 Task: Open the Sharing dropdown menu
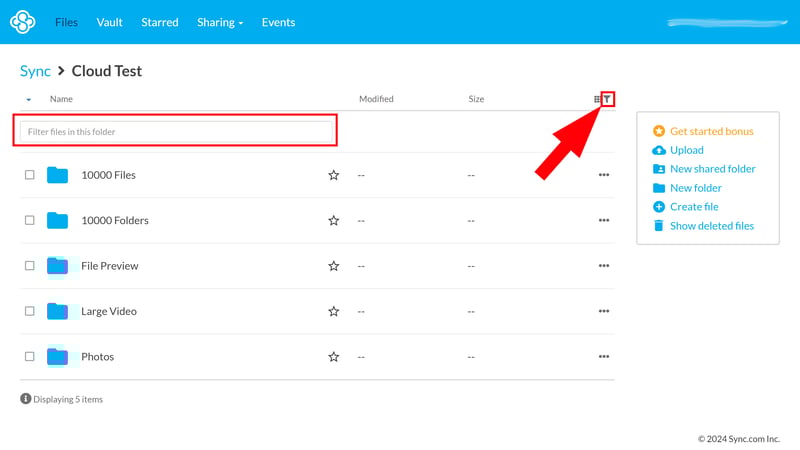tap(220, 22)
